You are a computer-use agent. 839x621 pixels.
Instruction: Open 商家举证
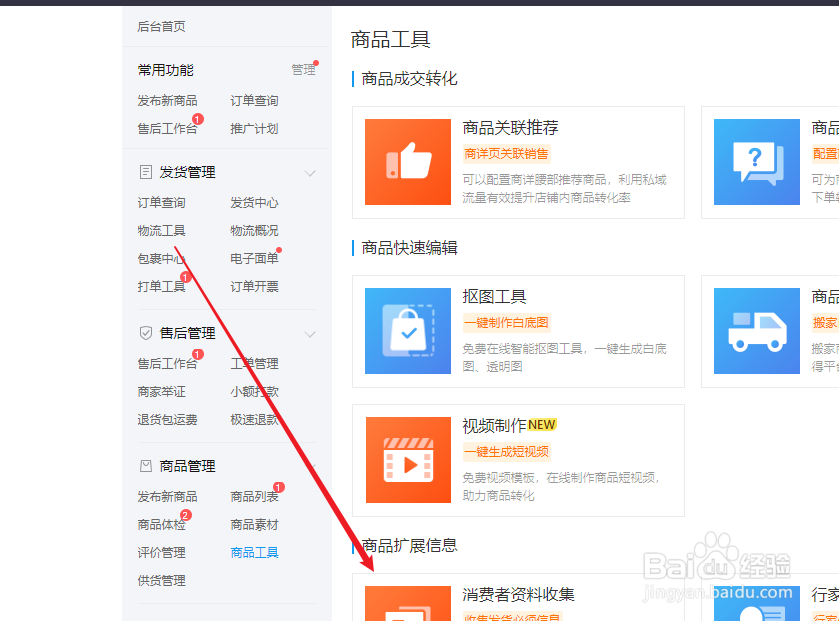(162, 392)
